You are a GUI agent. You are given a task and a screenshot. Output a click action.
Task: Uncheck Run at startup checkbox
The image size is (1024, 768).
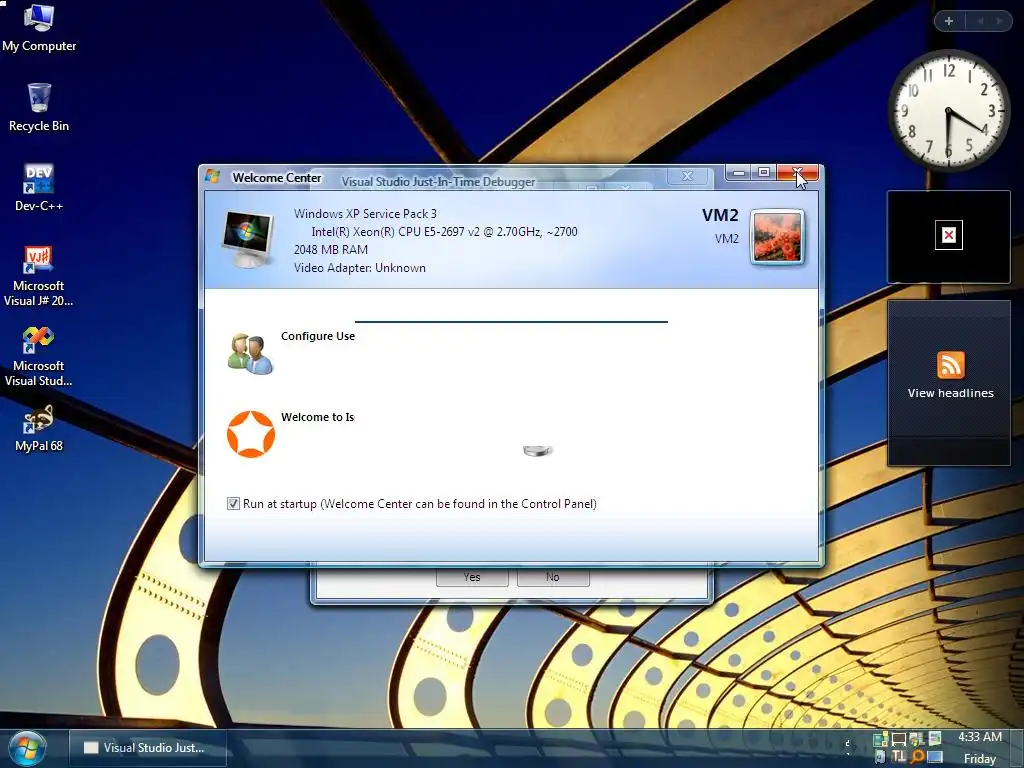click(233, 504)
